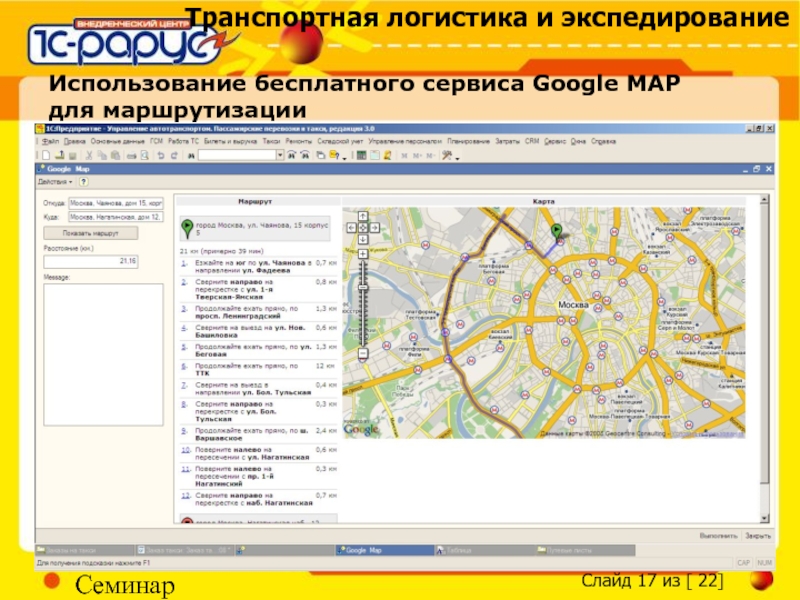Click the binoculars Find icon
Image resolution: width=800 pixels, height=600 pixels.
point(191,156)
